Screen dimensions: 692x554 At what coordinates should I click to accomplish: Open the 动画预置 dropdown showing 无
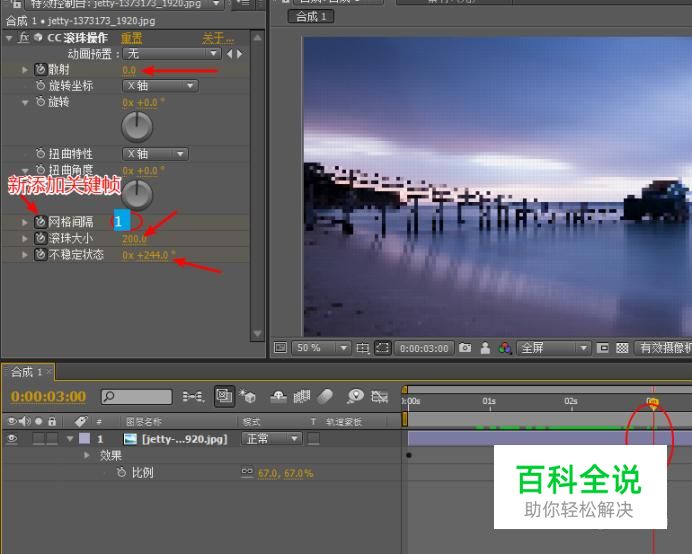pos(172,54)
